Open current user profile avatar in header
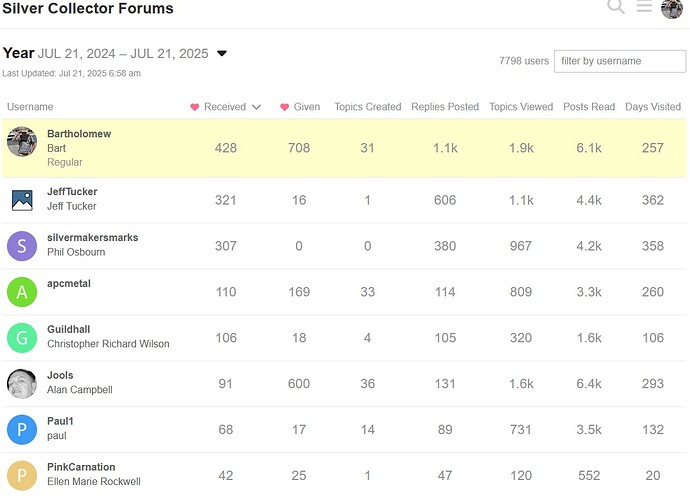This screenshot has height=497, width=690. (x=672, y=8)
